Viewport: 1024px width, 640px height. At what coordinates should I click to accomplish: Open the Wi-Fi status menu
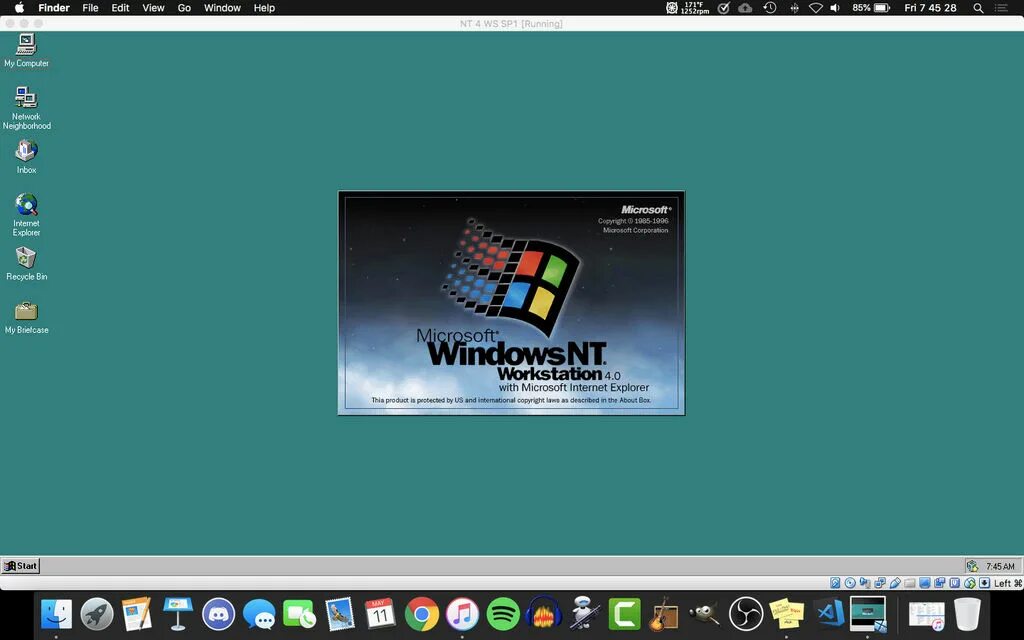816,8
